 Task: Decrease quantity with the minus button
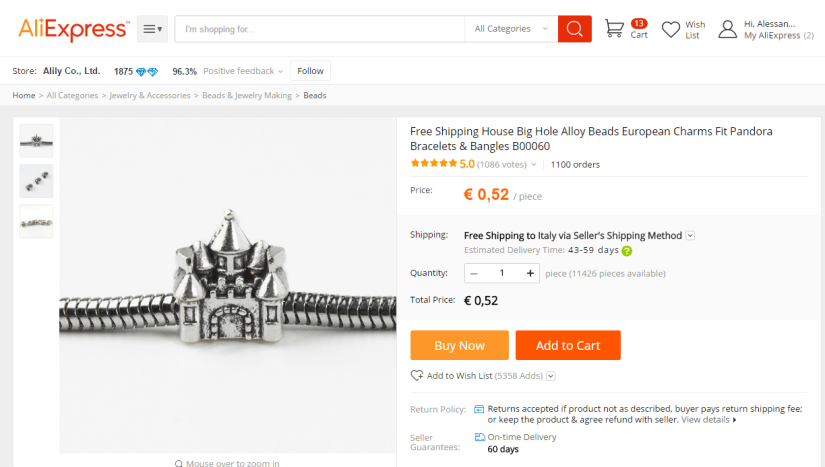(x=474, y=273)
